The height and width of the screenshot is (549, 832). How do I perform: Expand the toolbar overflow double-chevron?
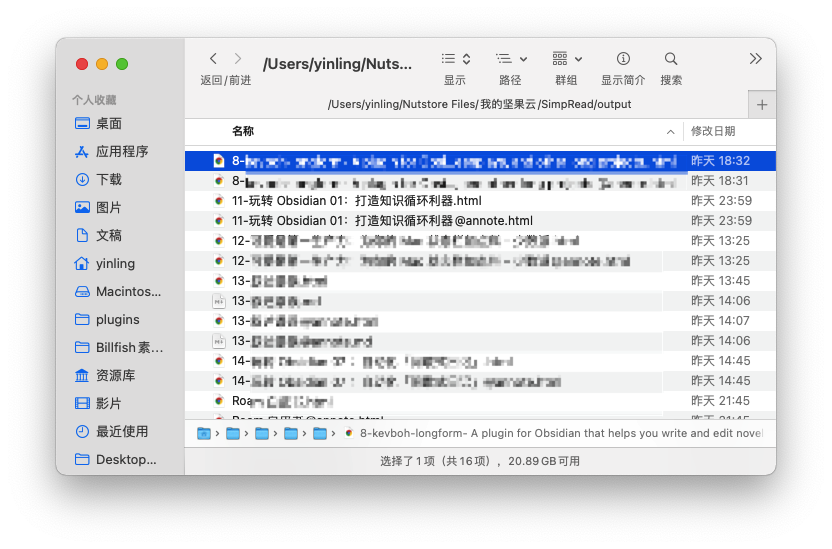click(755, 58)
